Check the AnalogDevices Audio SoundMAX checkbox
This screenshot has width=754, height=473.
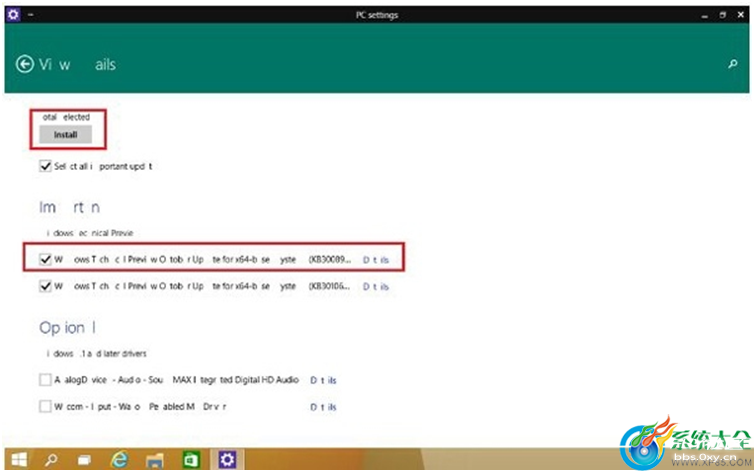click(45, 380)
